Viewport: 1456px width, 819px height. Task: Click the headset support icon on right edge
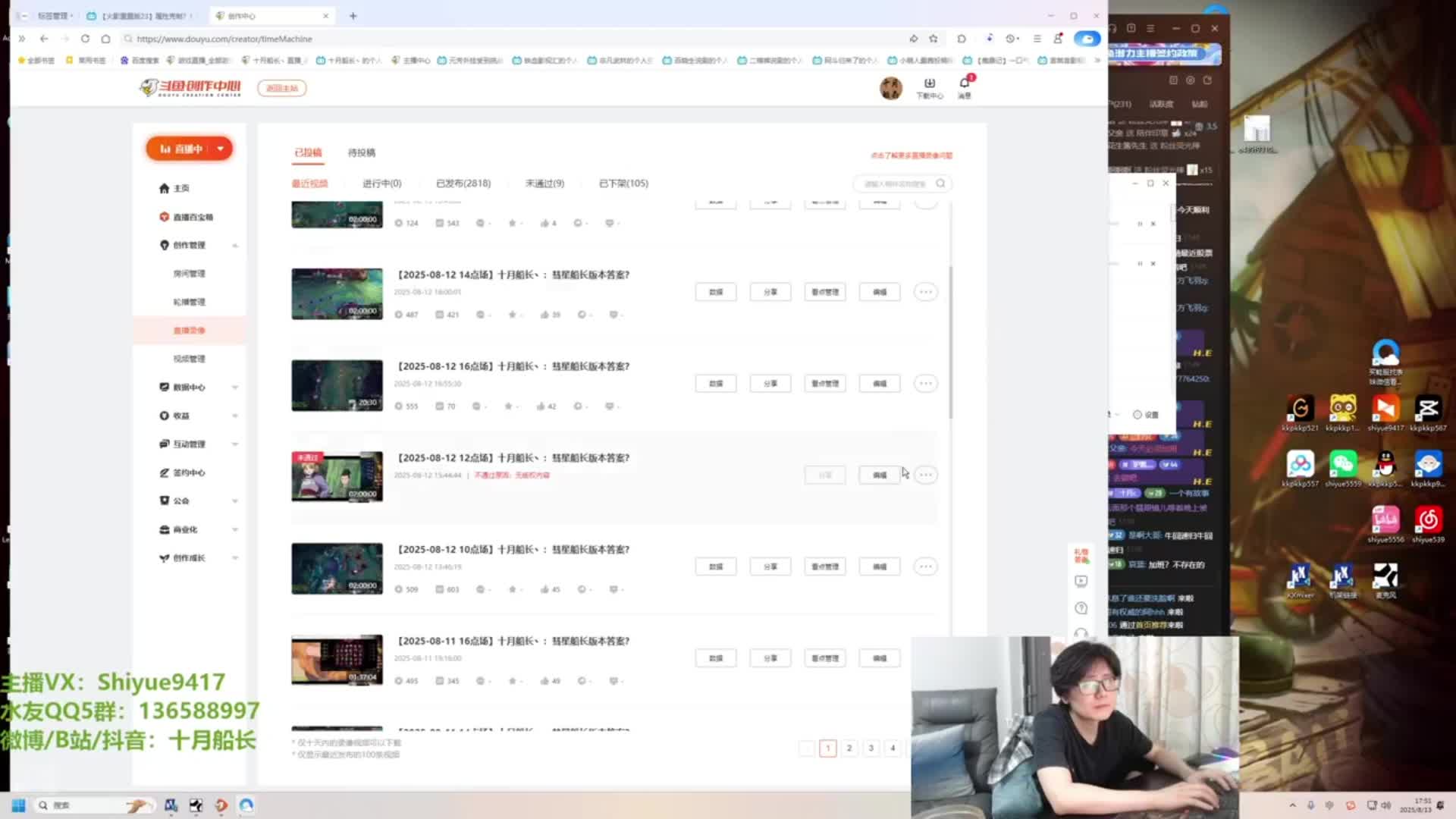coord(1081,634)
